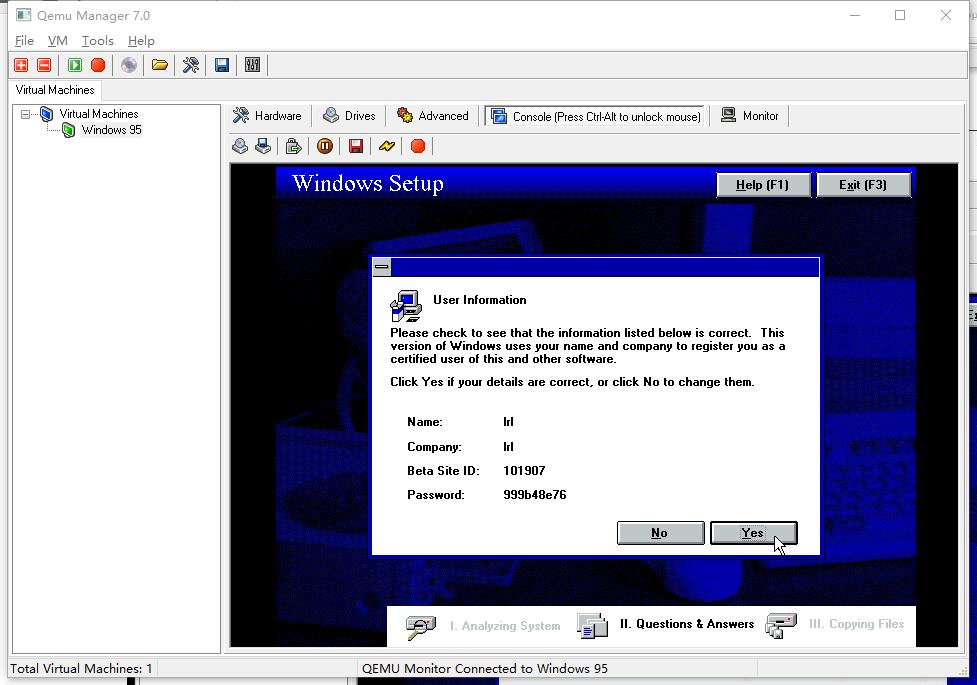The image size is (977, 685).
Task: Click the Company label in the dialog
Action: (x=434, y=447)
